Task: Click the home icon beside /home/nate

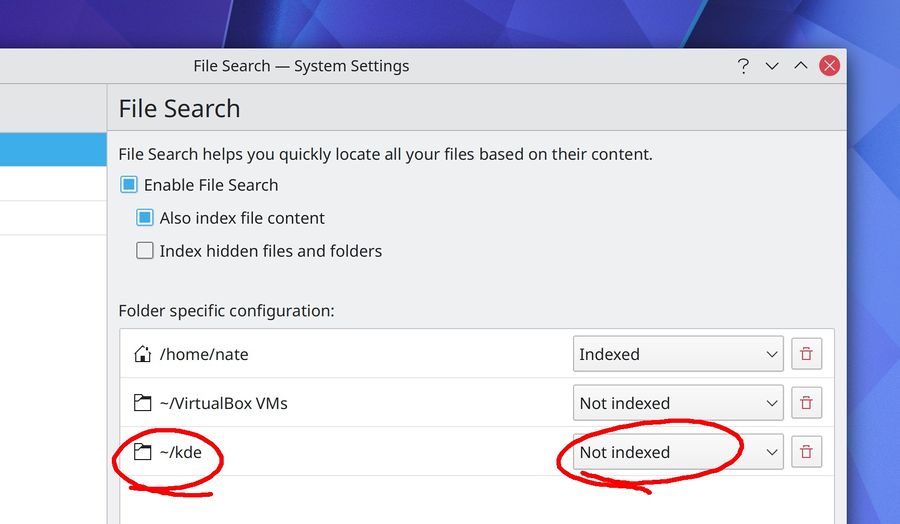Action: [x=142, y=354]
